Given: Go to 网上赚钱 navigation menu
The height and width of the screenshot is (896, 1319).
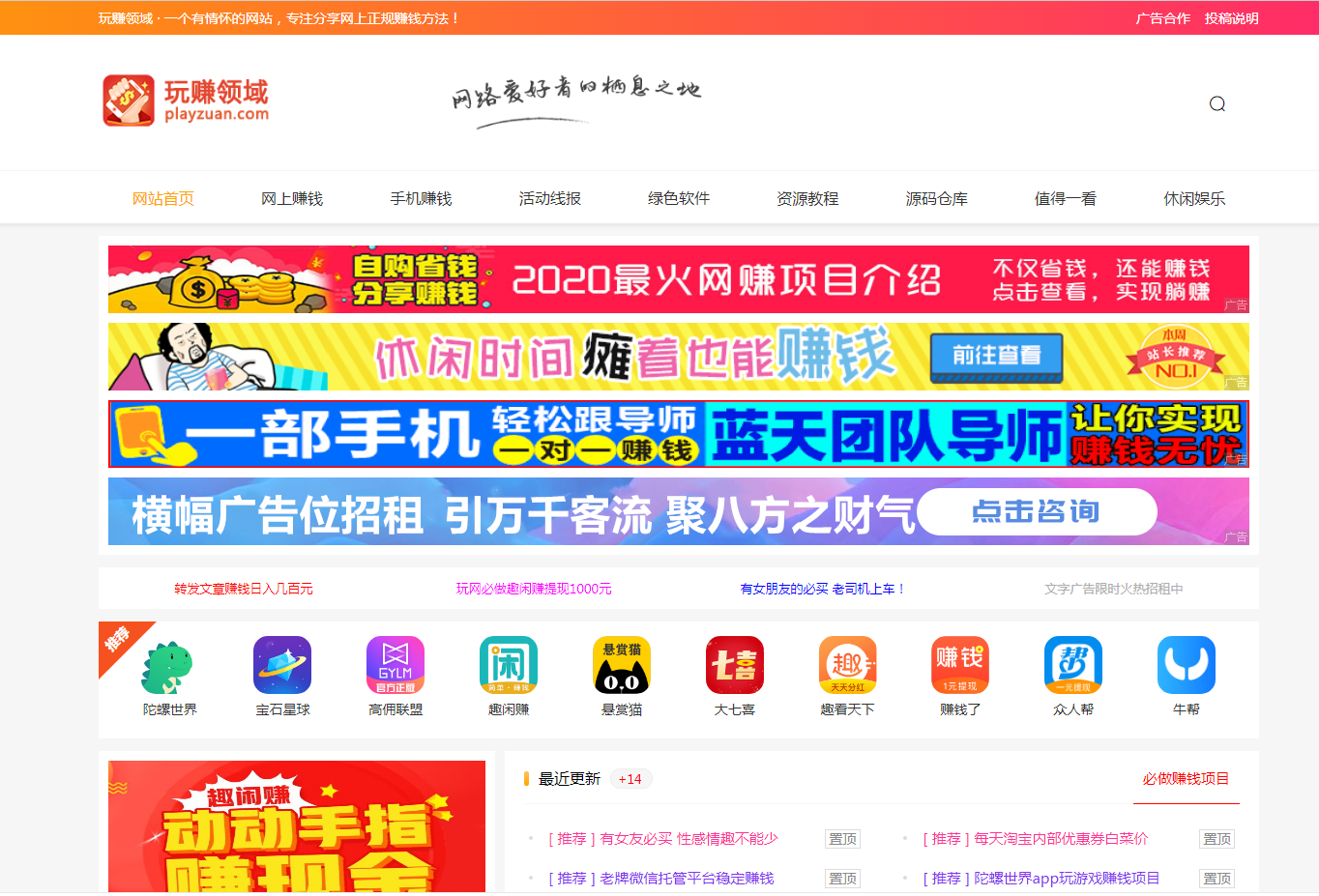Looking at the screenshot, I should [x=292, y=199].
